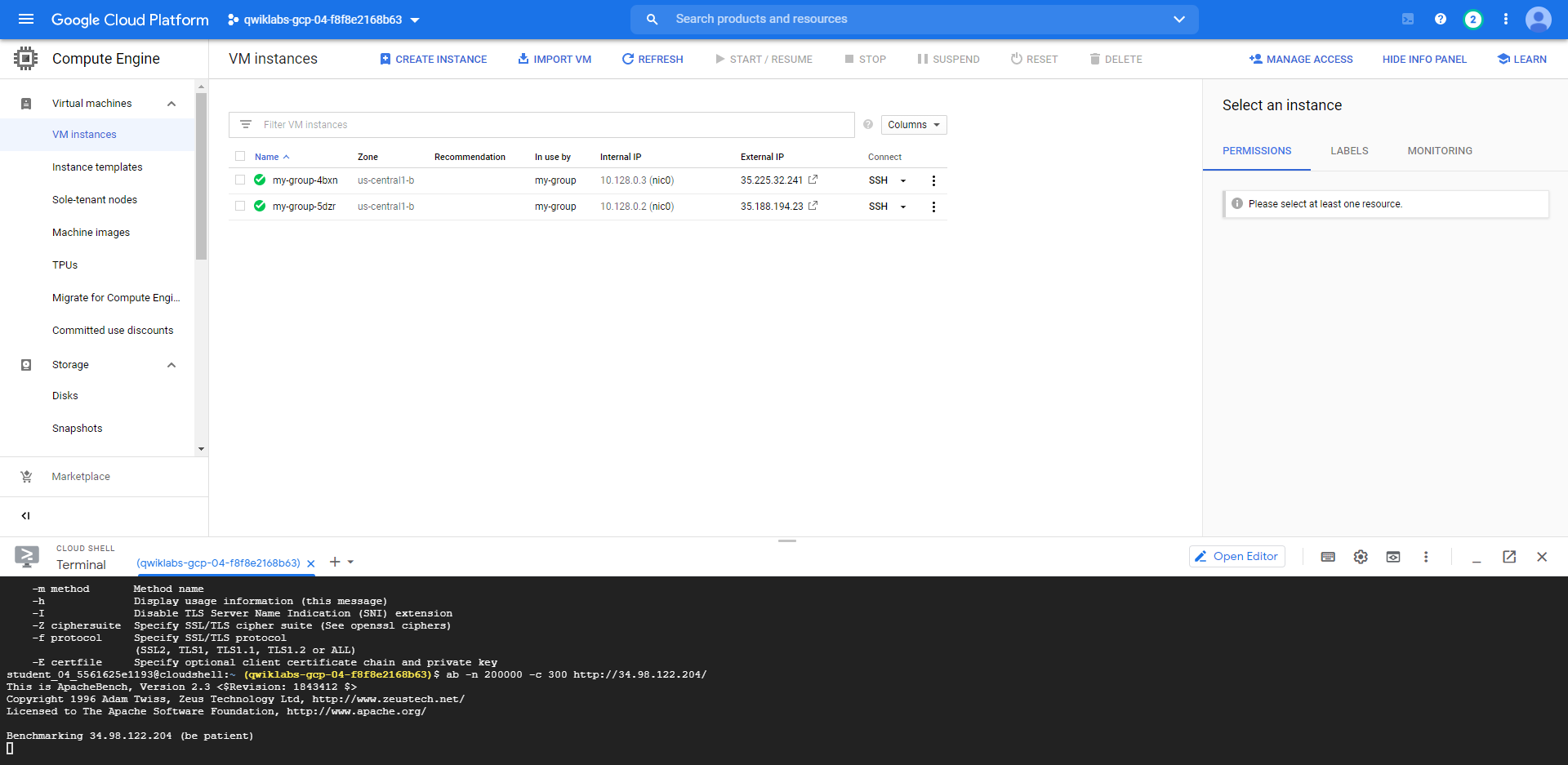Click Open Editor in Cloud Shell
Screen dimensions: 1568x765
click(x=1236, y=556)
